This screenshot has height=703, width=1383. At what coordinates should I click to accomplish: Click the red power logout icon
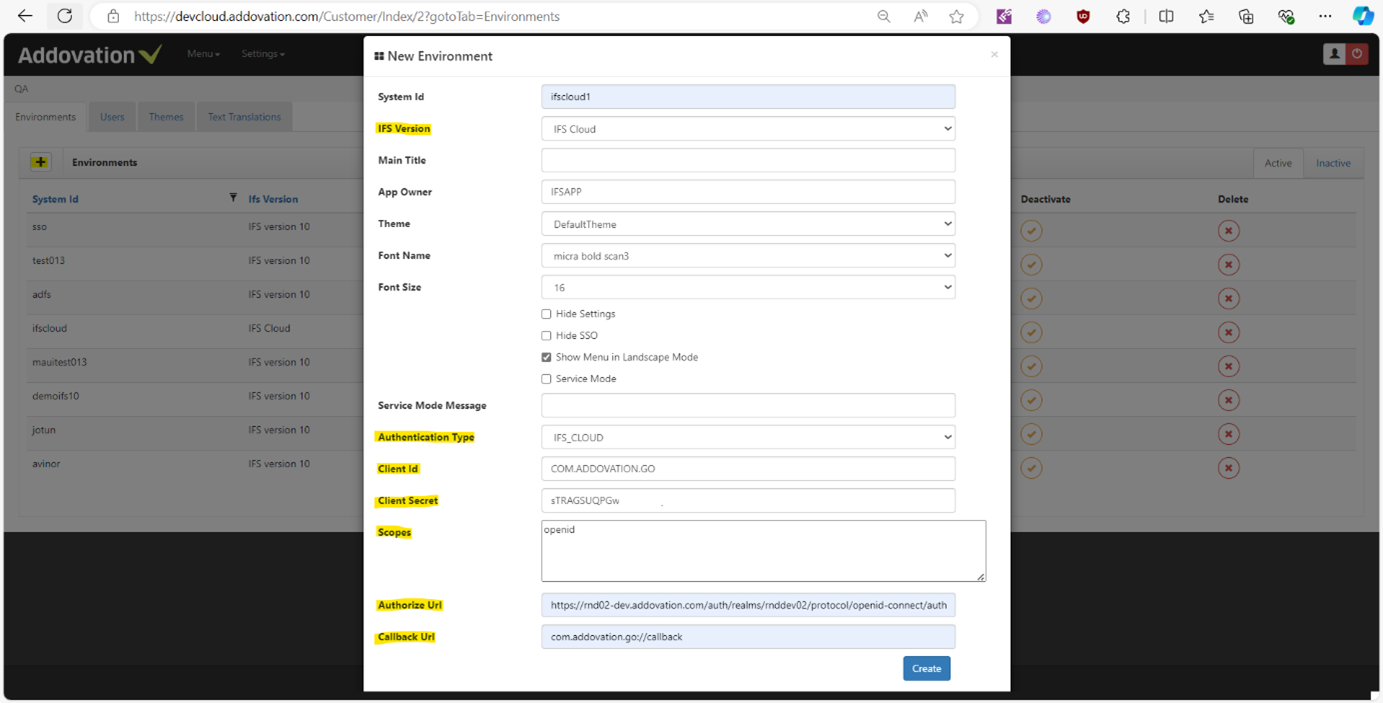(1358, 54)
